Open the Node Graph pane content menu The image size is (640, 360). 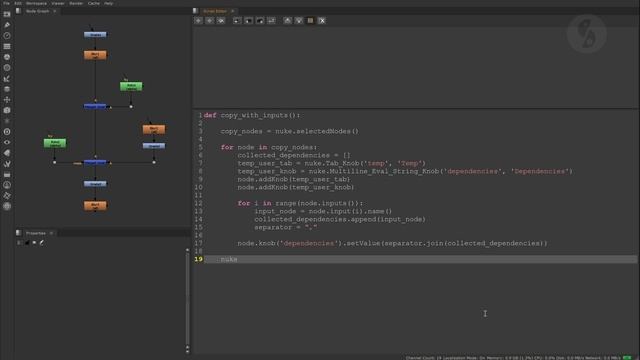click(x=18, y=11)
